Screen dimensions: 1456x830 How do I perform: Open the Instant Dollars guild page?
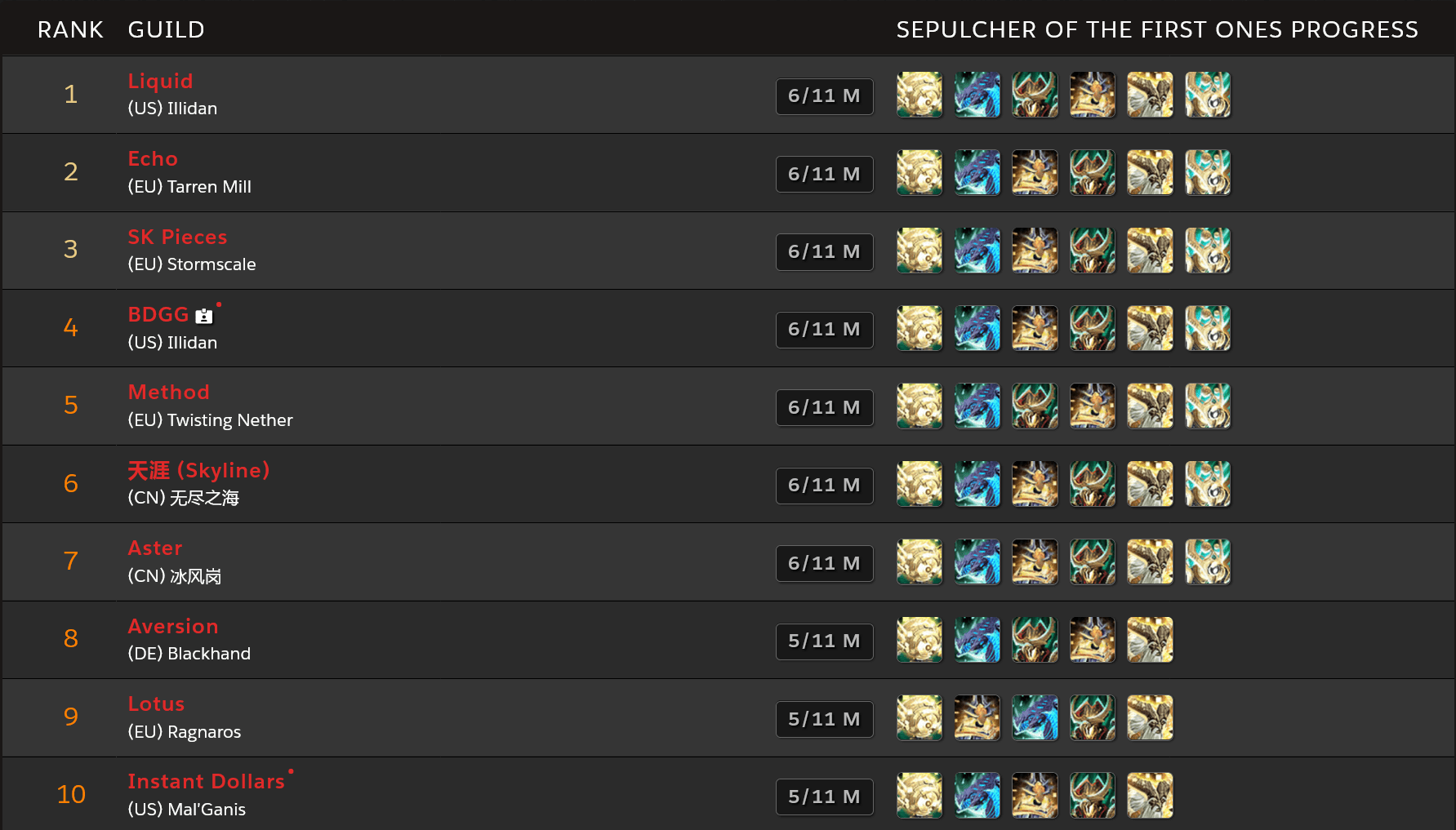[207, 781]
